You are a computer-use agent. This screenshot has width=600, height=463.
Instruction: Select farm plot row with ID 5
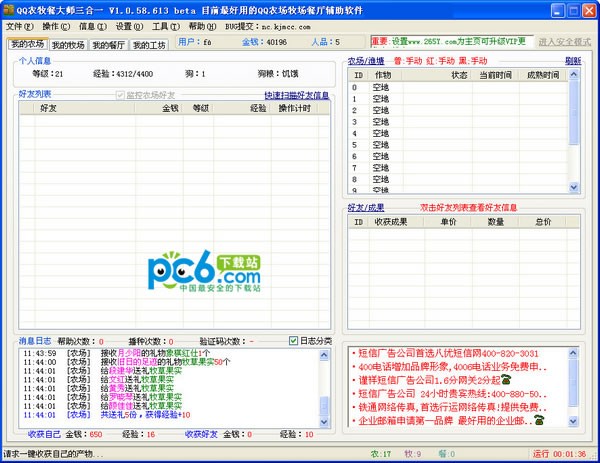[x=458, y=145]
